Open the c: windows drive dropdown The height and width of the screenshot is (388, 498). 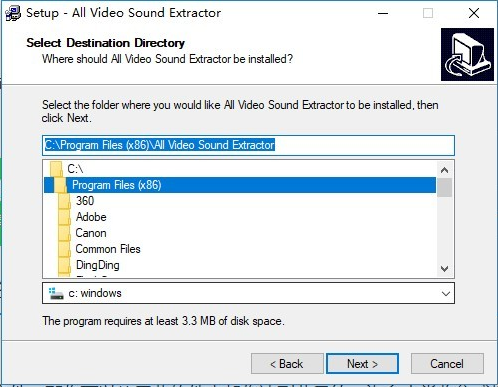tap(248, 293)
